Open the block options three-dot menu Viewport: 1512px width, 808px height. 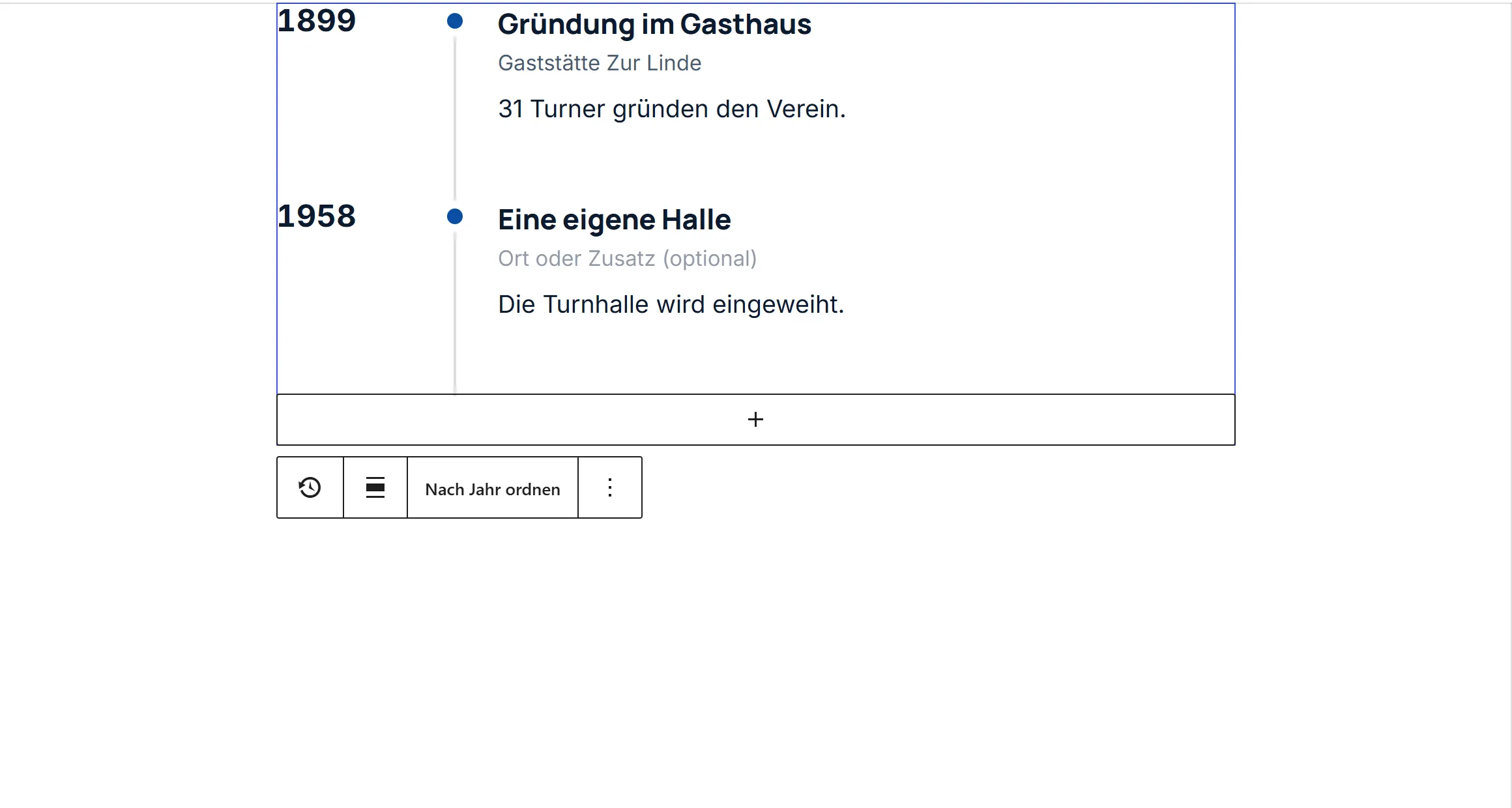pos(610,487)
